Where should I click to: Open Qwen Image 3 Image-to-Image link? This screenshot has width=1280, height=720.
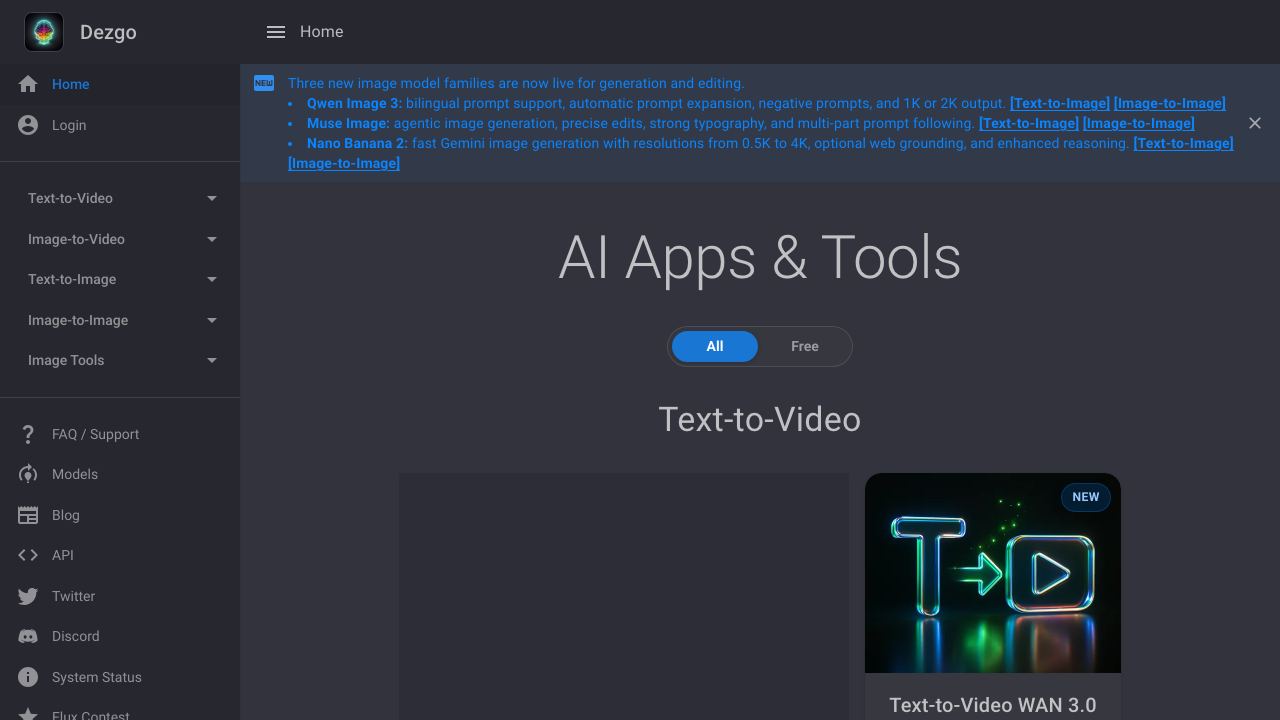(x=1169, y=103)
